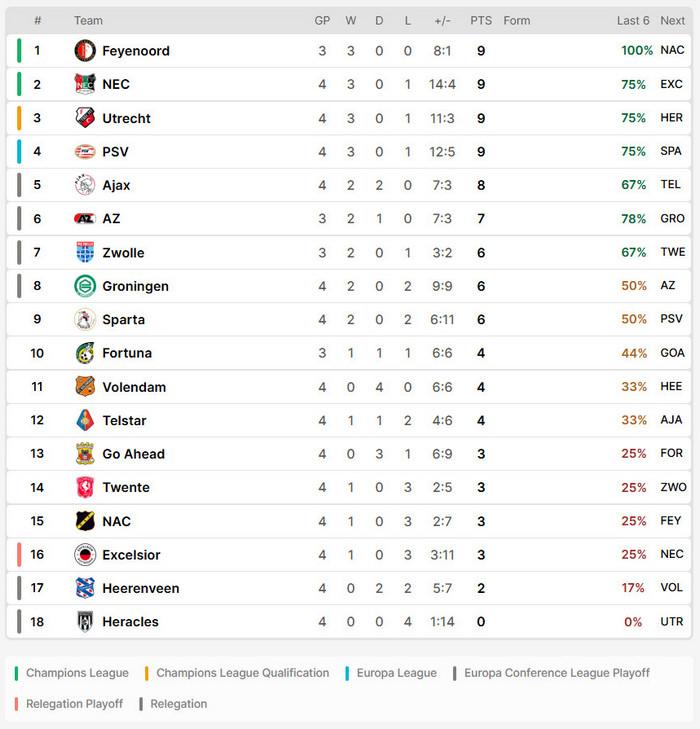This screenshot has height=729, width=700.
Task: Sort by GP column header
Action: [x=322, y=20]
